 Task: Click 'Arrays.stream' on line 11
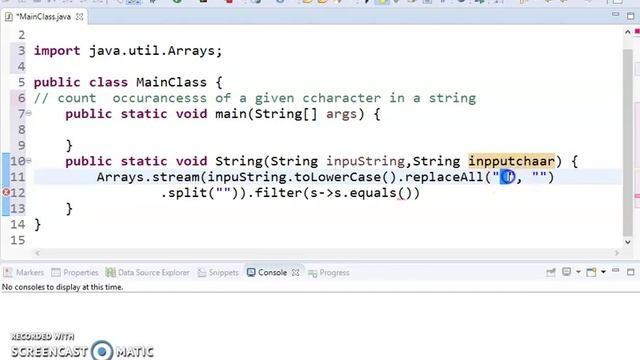[x=148, y=177]
